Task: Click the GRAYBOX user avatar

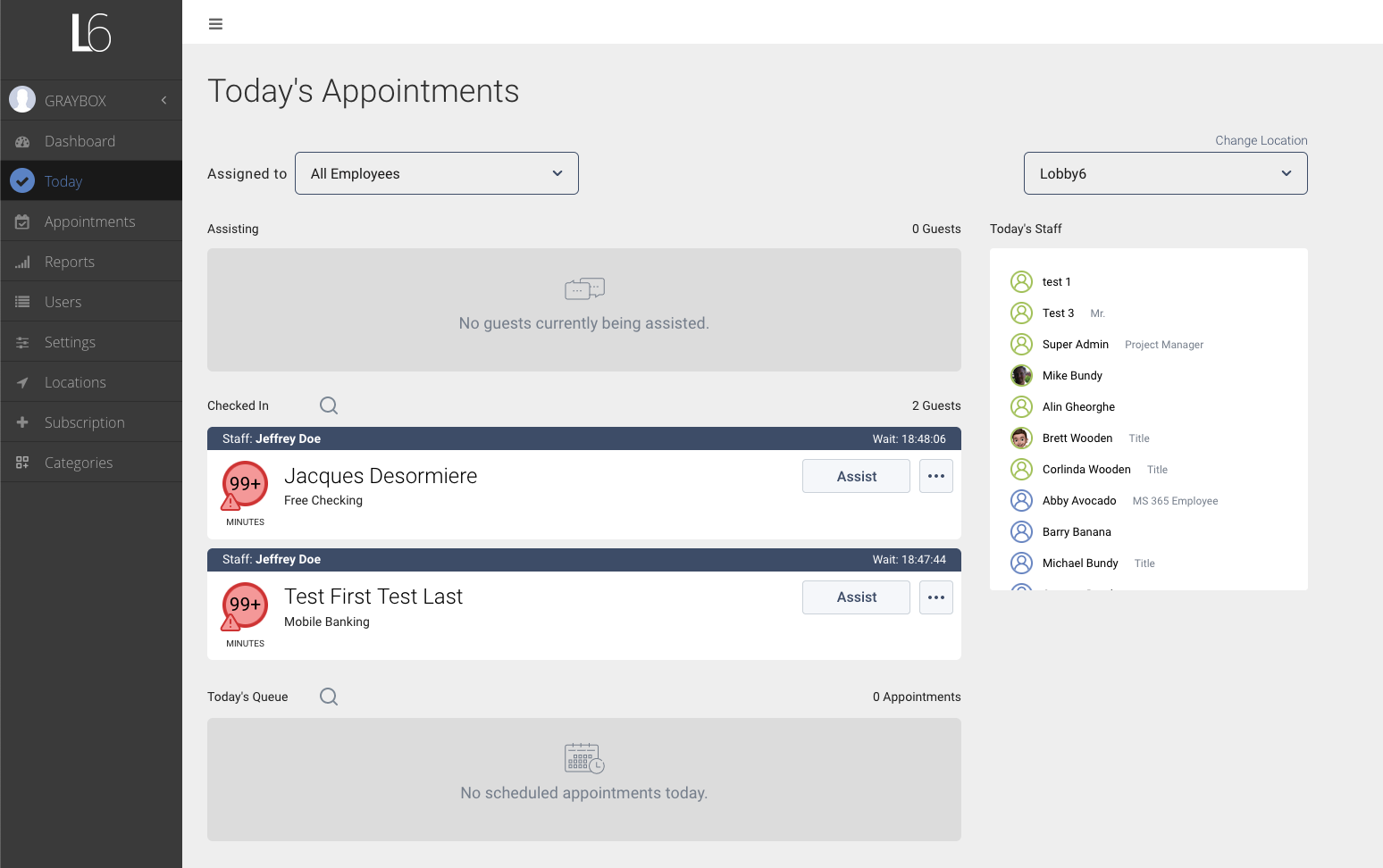Action: point(22,99)
